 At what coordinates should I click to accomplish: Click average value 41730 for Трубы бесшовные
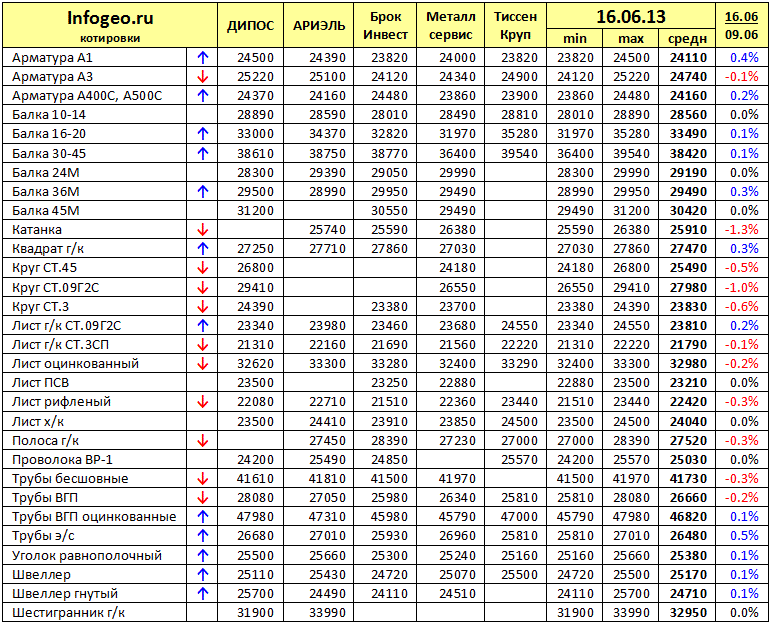[688, 478]
